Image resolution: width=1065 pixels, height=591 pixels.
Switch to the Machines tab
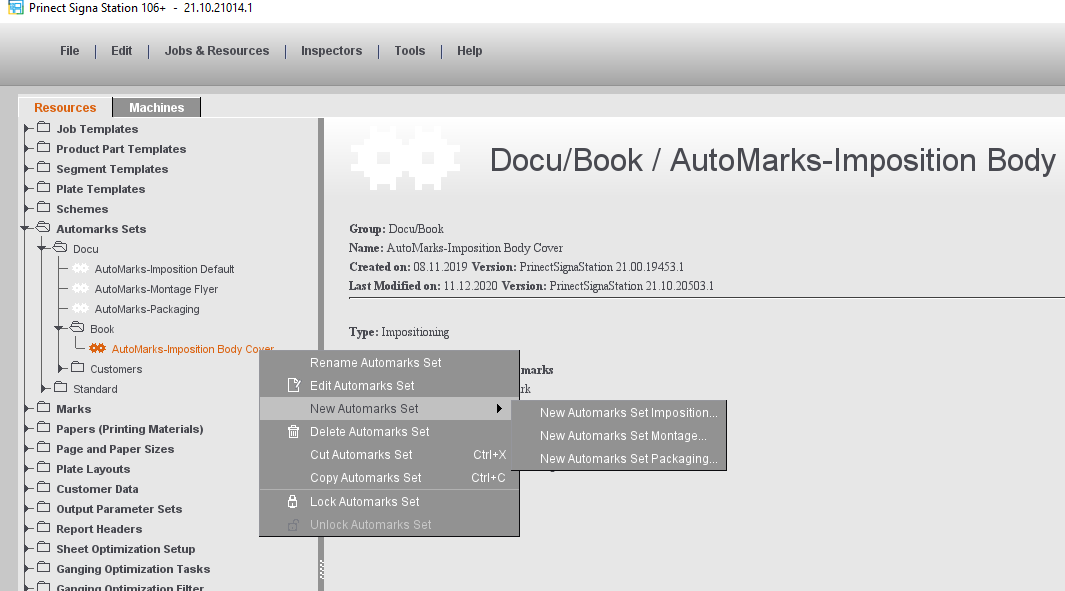156,107
